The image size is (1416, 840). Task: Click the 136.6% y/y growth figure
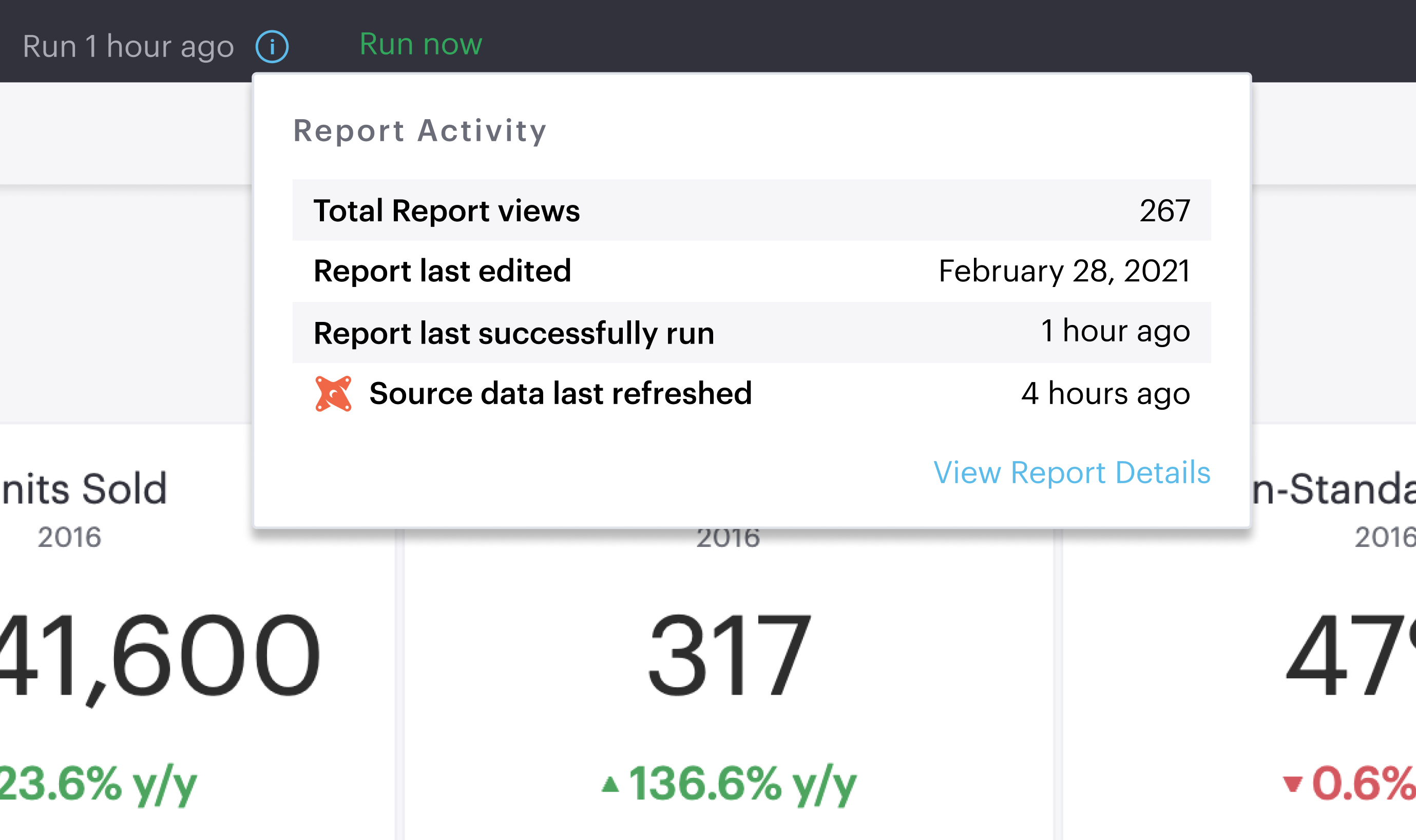(x=742, y=785)
